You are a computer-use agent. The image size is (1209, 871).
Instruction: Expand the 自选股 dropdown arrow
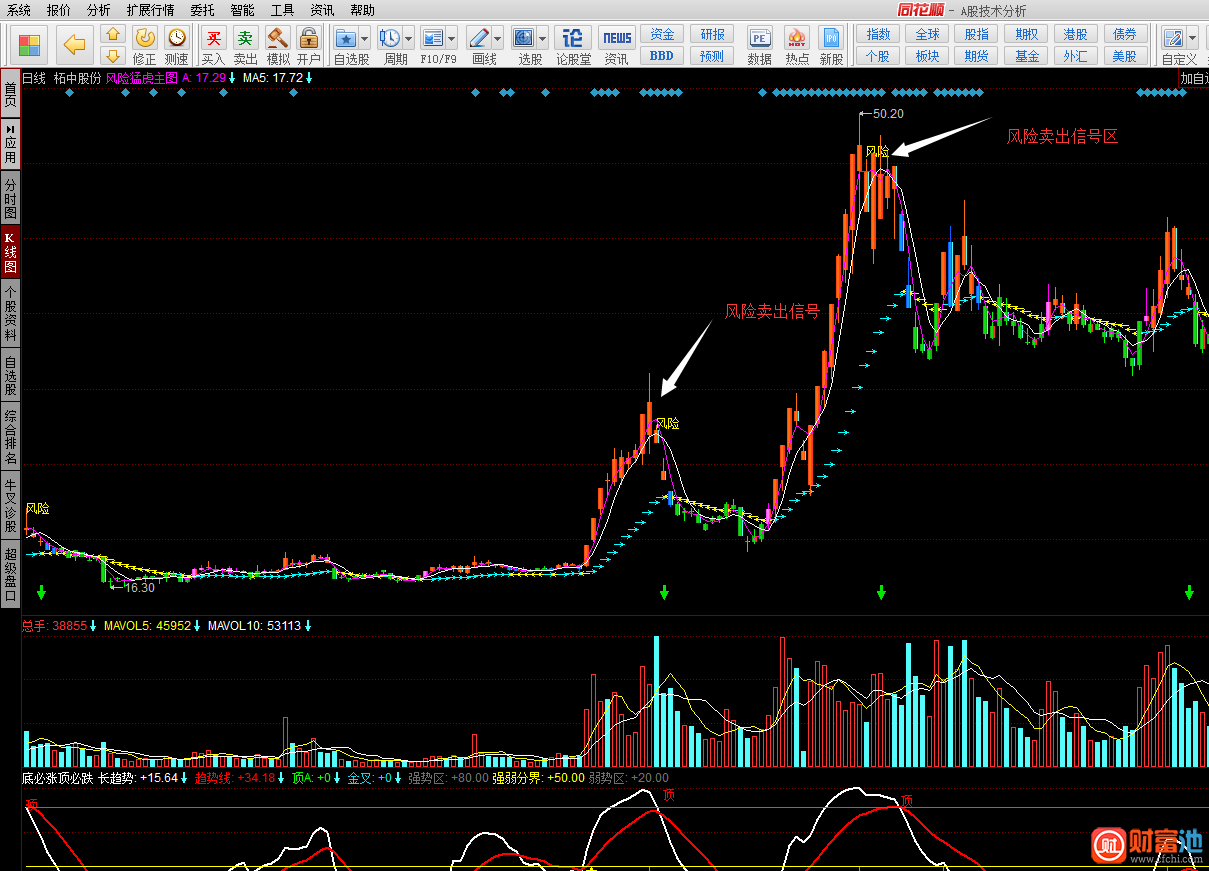tap(364, 38)
